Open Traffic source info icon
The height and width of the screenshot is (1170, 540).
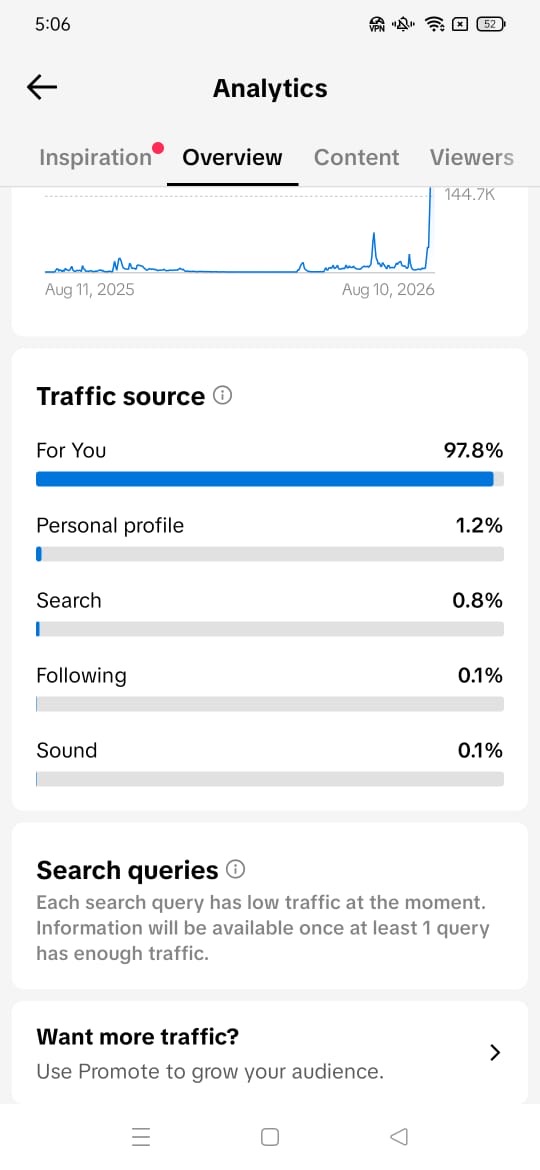[222, 395]
